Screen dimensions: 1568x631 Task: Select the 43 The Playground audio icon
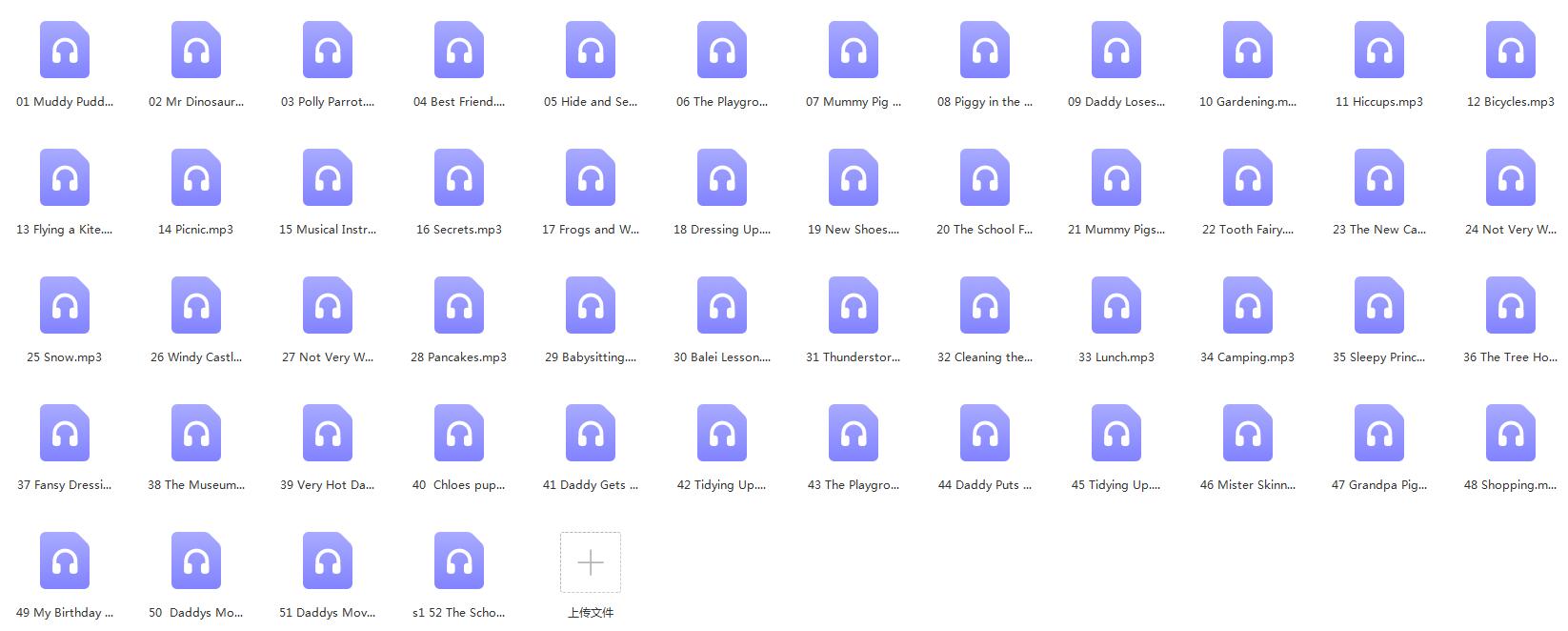(854, 433)
